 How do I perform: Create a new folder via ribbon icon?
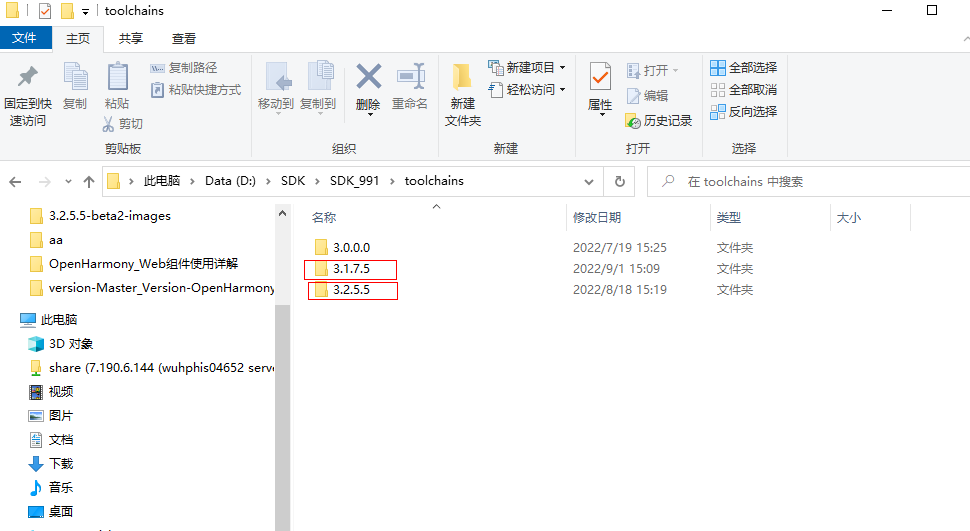click(462, 78)
